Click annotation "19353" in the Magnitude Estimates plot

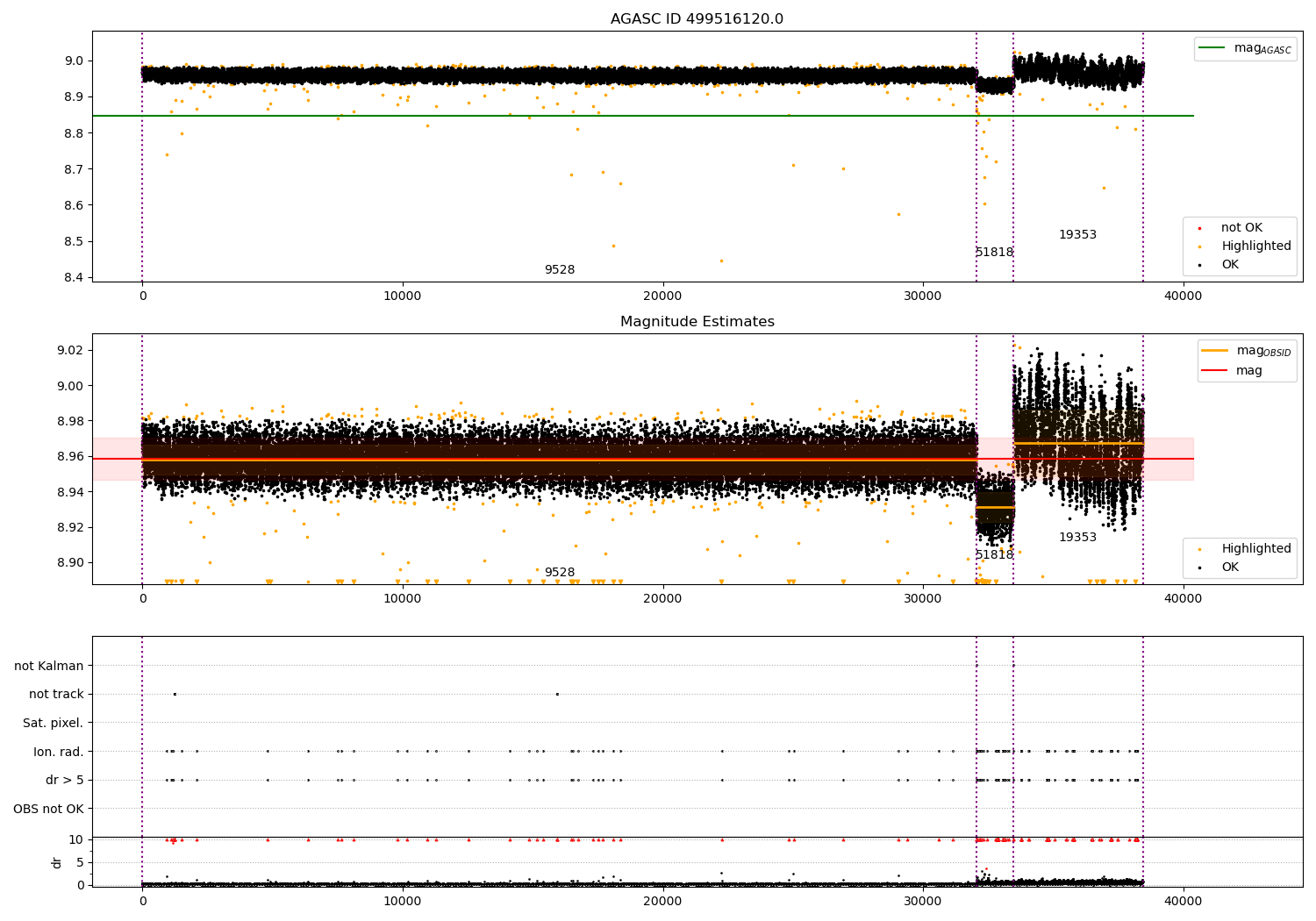1077,538
